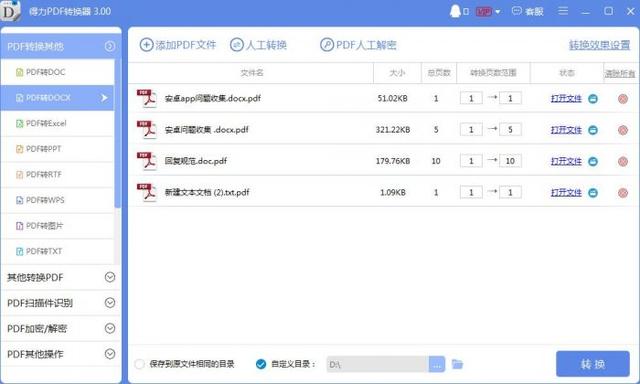Select the 自定义目录 radio option

click(261, 364)
